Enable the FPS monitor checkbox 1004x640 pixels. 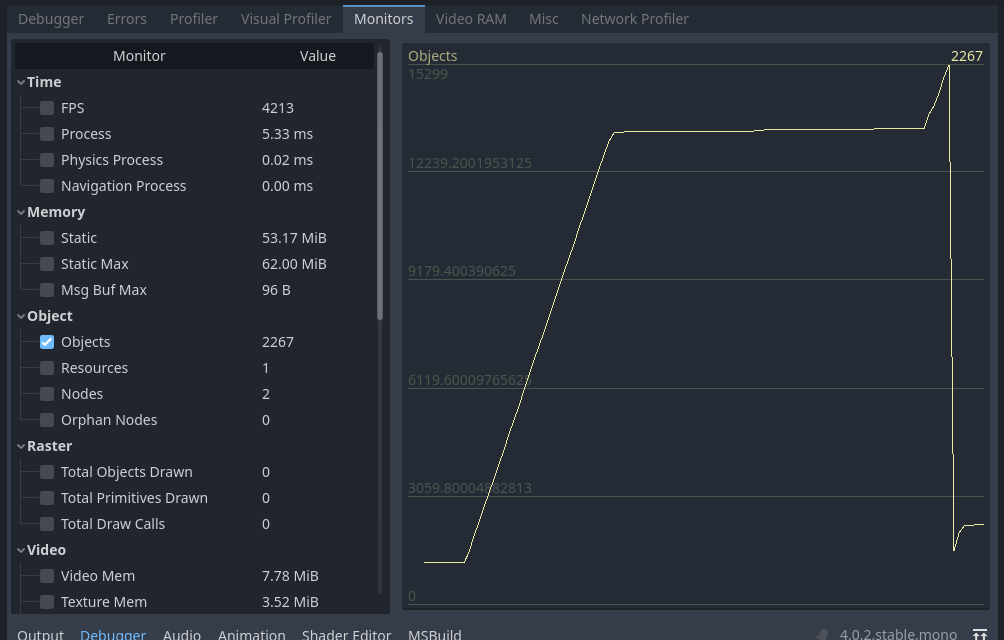[x=46, y=107]
